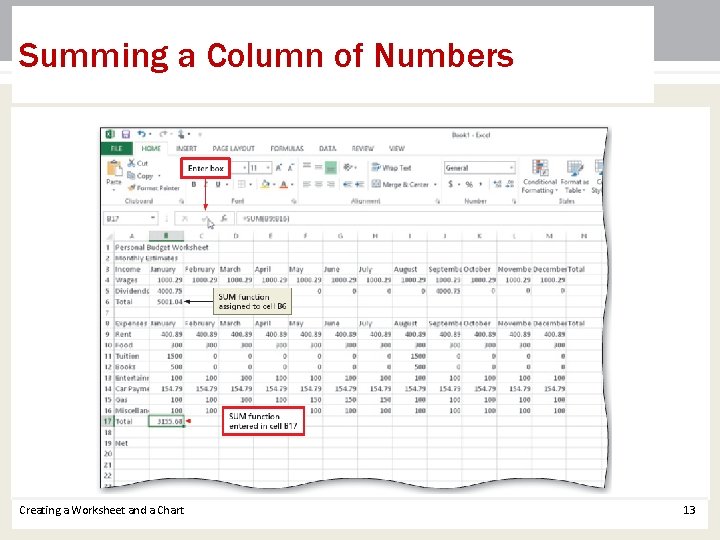Open the Number group dialog launcher
Viewport: 720px width, 540px height.
click(x=513, y=201)
